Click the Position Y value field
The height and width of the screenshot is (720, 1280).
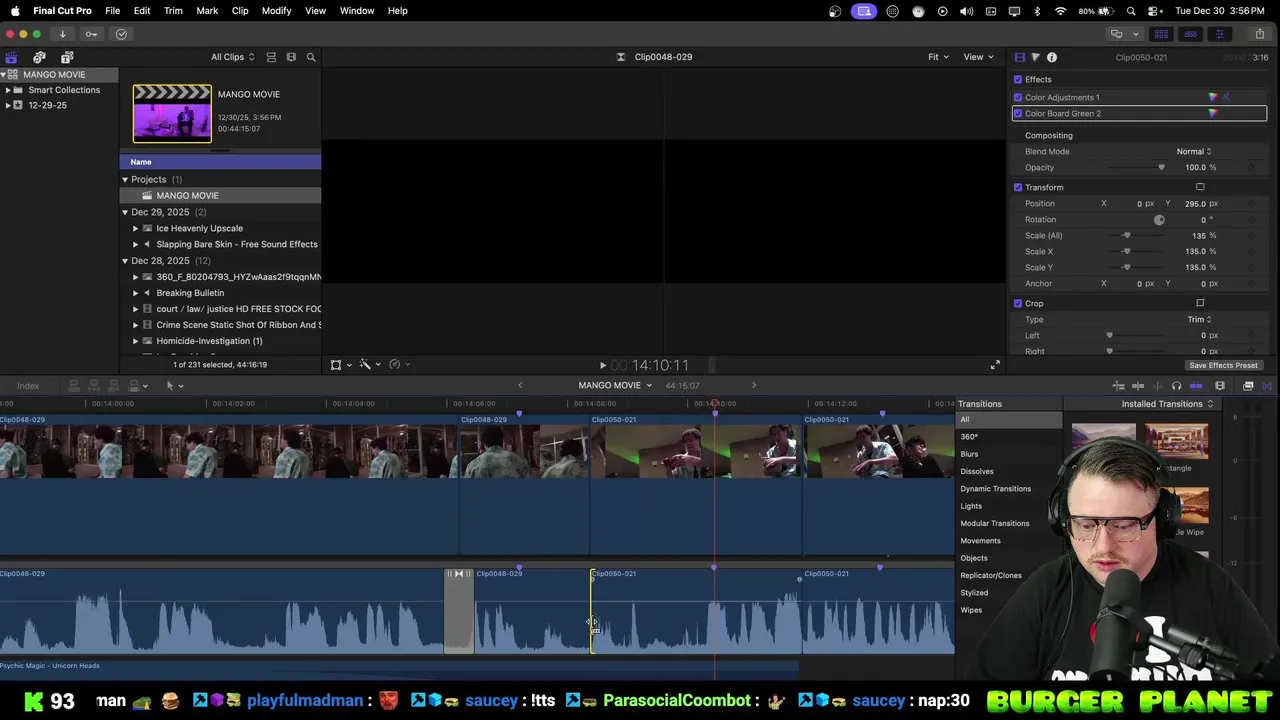pos(1195,203)
